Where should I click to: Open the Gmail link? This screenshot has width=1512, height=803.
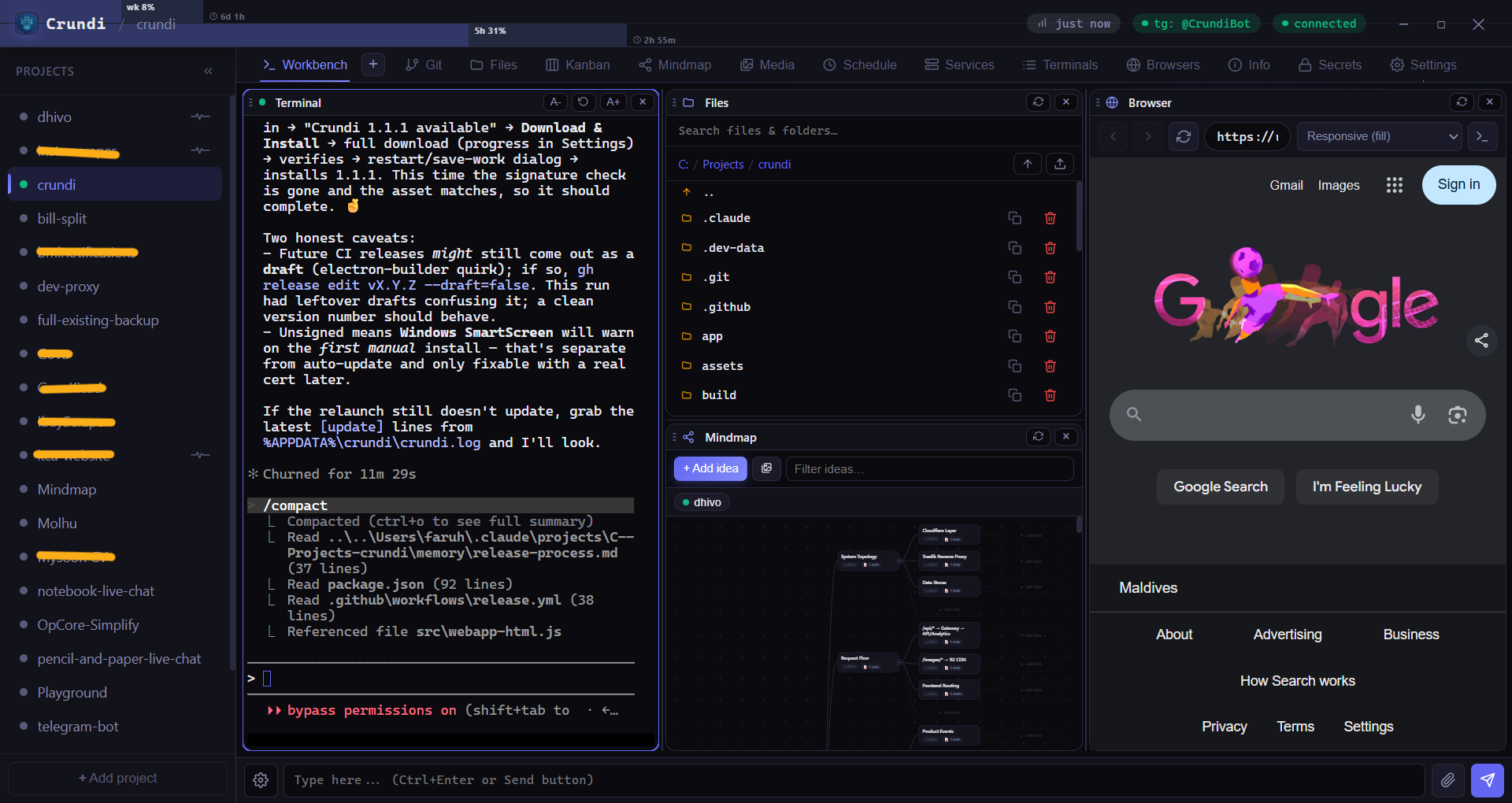1286,185
